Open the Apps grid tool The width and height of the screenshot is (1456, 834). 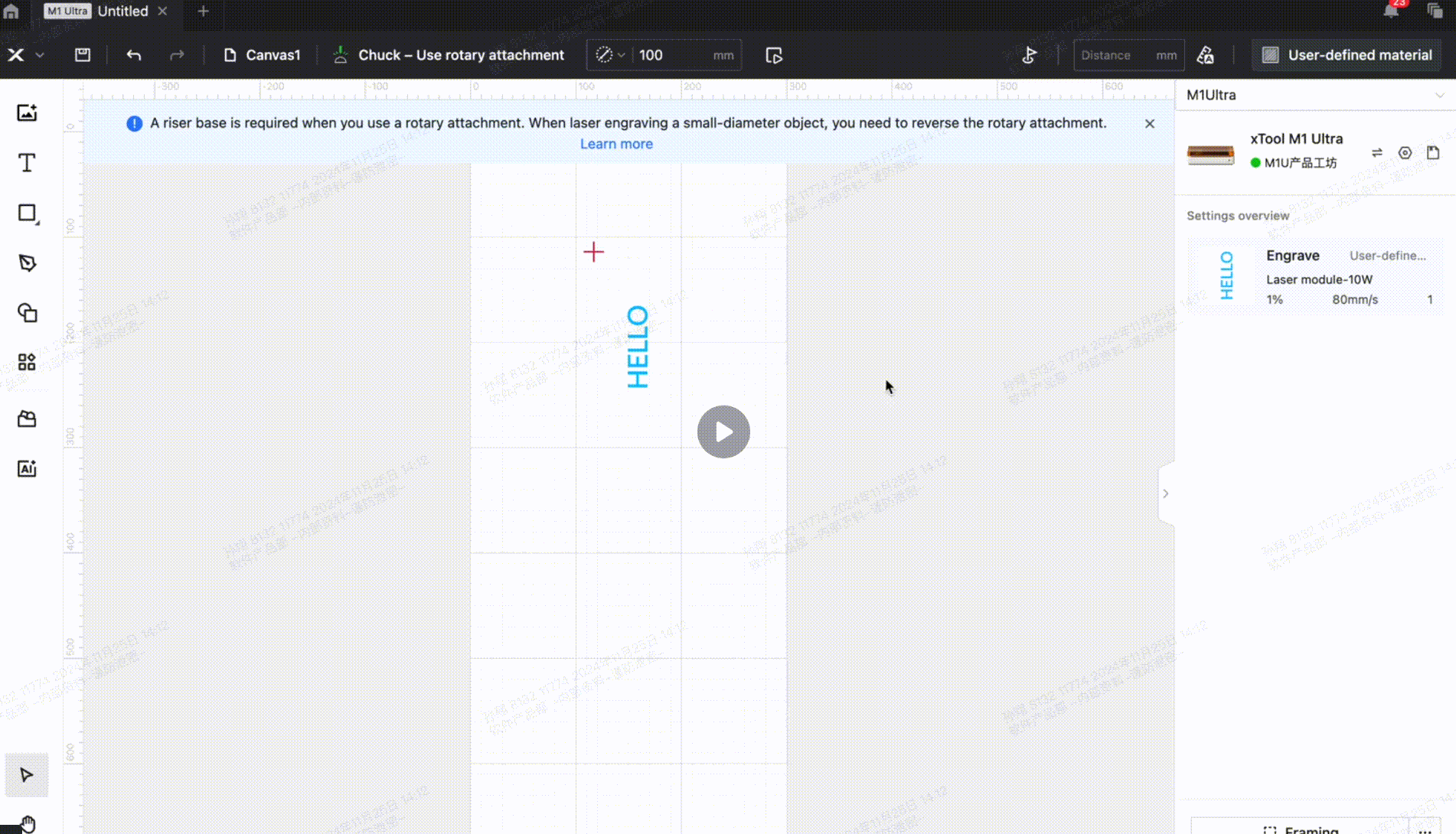[27, 362]
